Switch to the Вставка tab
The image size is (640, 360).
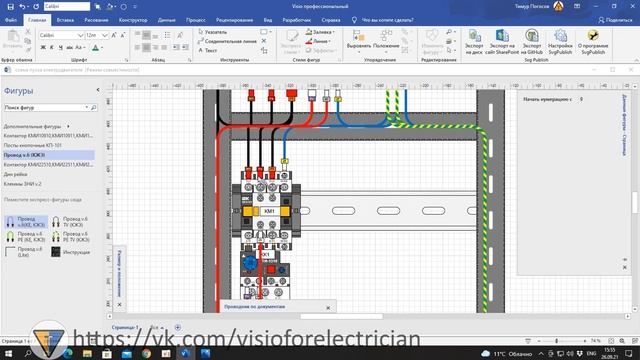65,20
